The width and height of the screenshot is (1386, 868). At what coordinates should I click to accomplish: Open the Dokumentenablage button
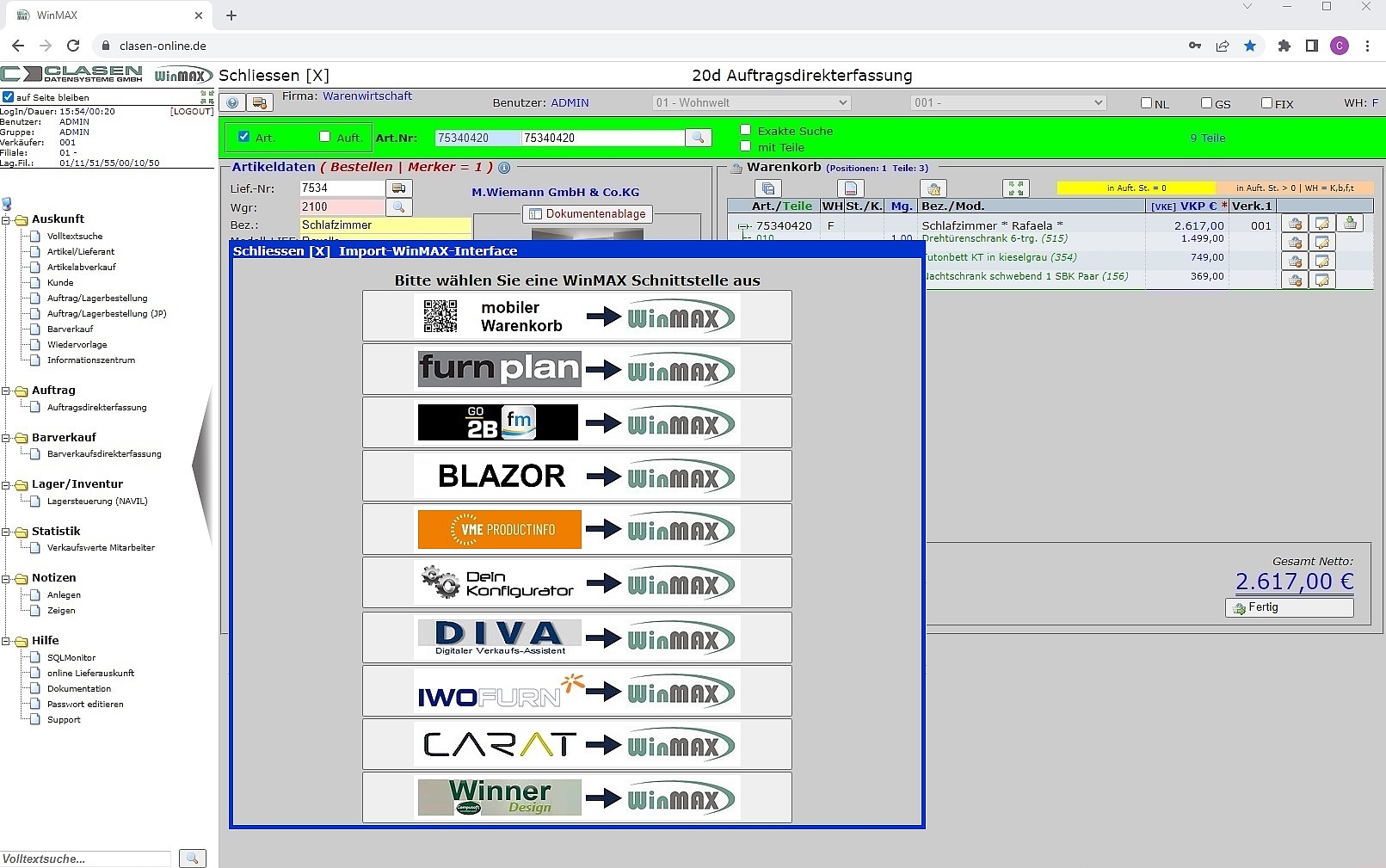(x=588, y=214)
